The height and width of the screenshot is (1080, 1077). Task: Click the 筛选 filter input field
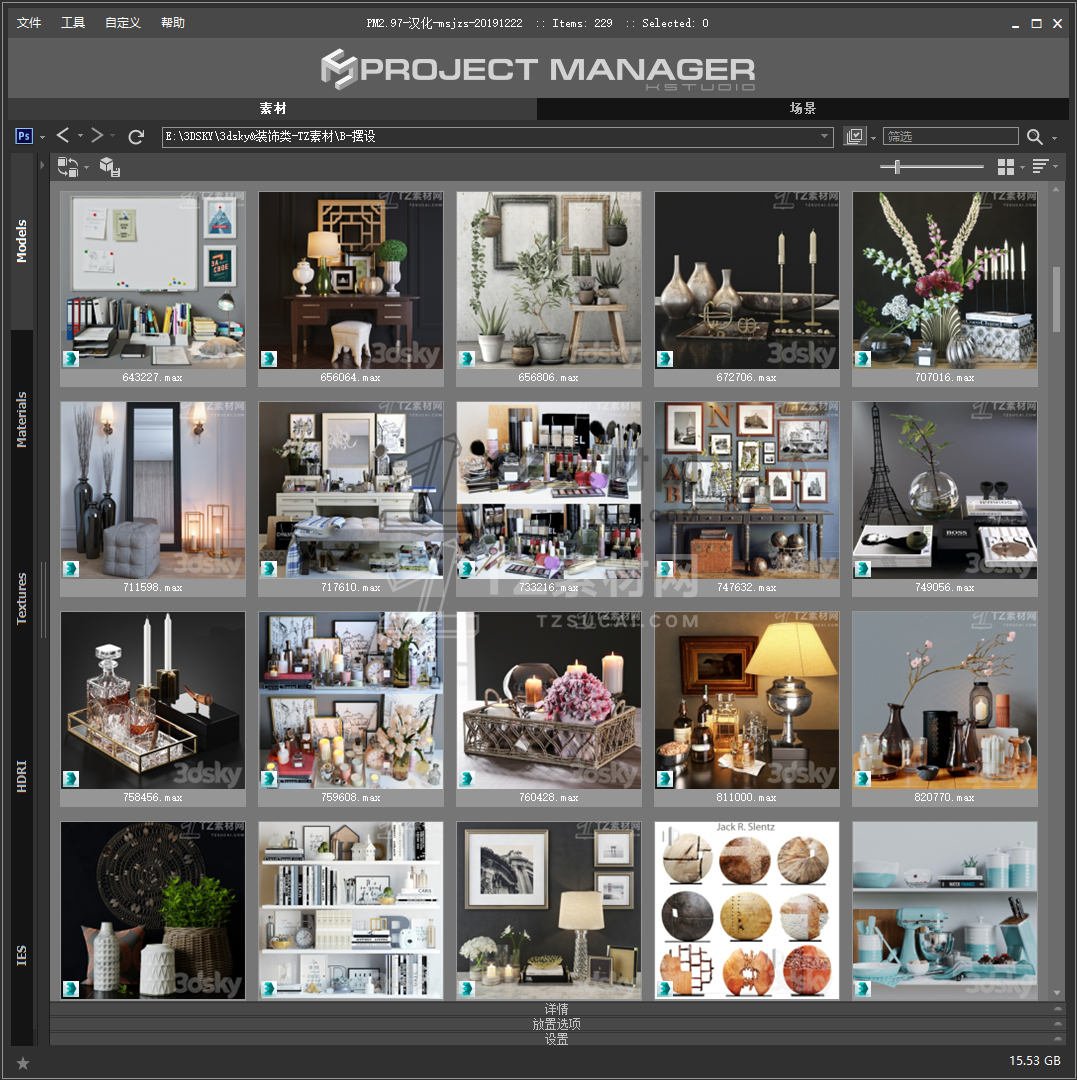click(951, 136)
